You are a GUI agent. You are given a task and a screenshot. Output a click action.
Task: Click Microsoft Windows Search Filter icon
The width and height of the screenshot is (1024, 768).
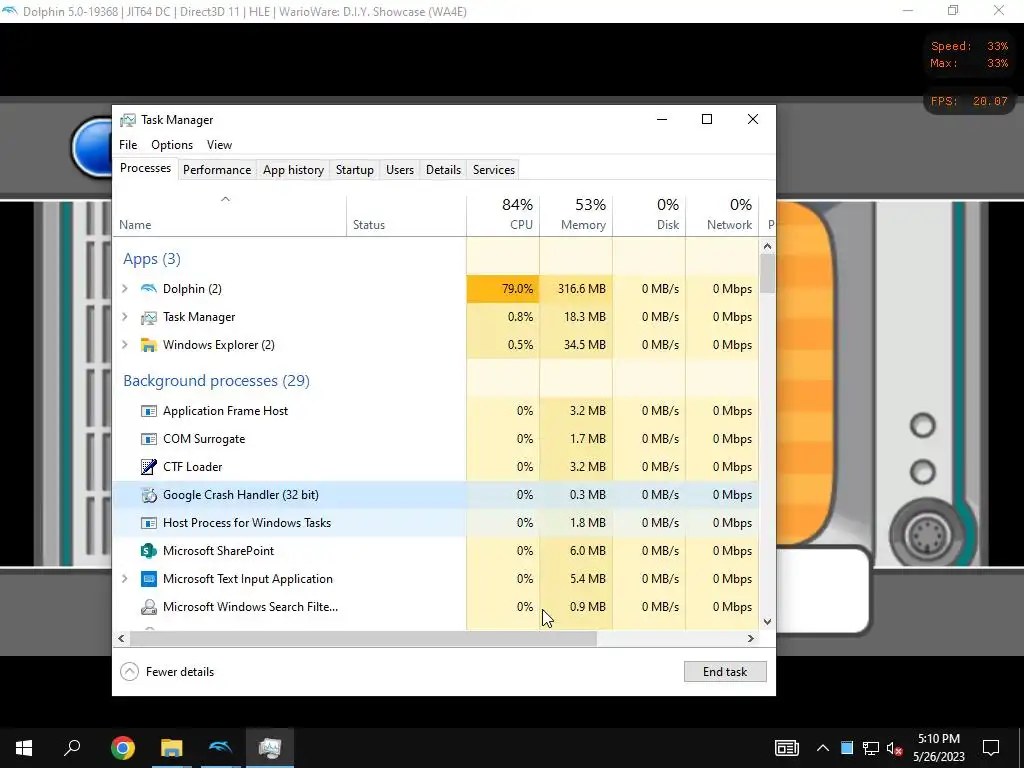point(149,607)
